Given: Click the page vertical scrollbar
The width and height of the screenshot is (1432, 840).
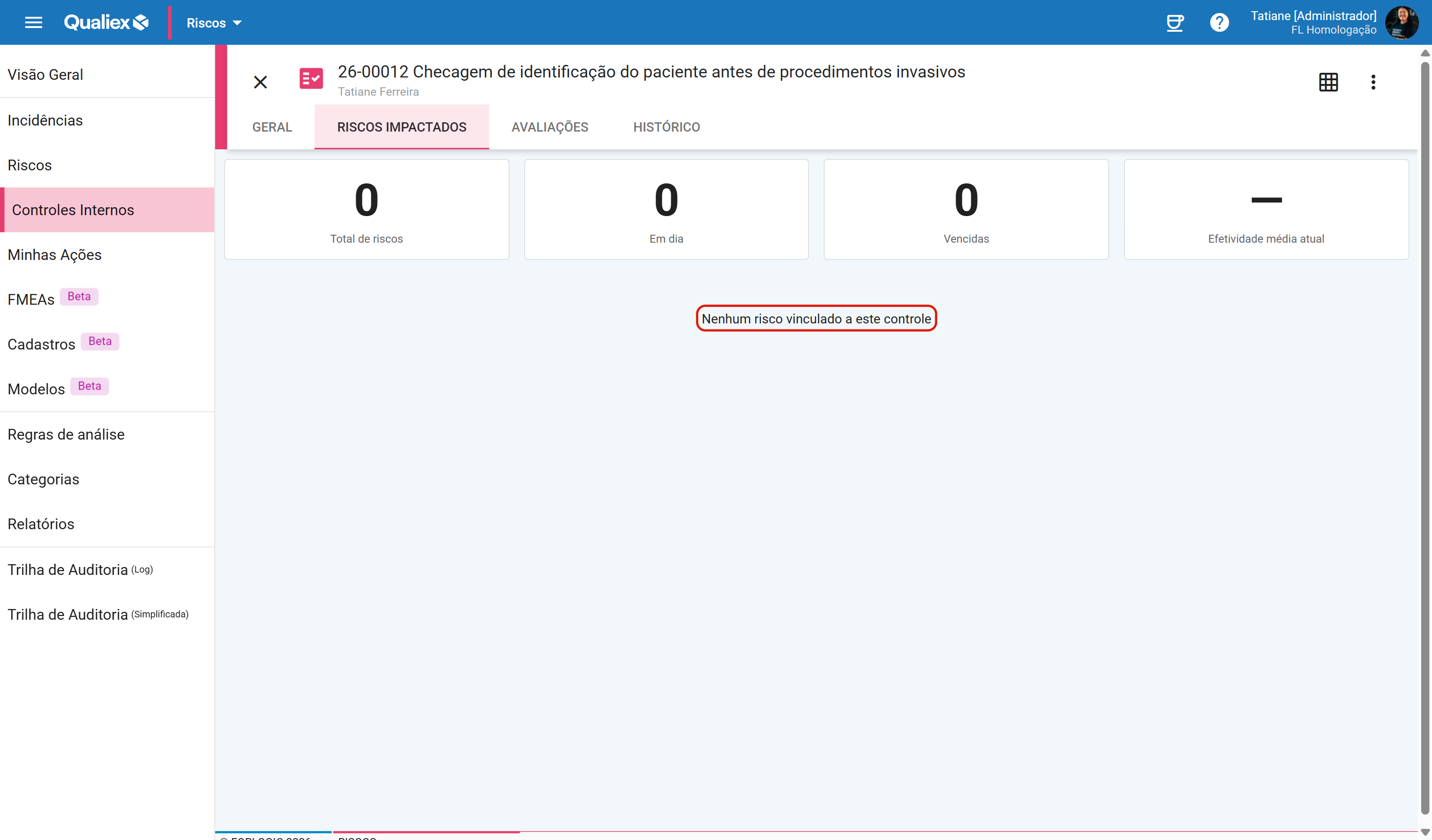Looking at the screenshot, I should coord(1425,438).
